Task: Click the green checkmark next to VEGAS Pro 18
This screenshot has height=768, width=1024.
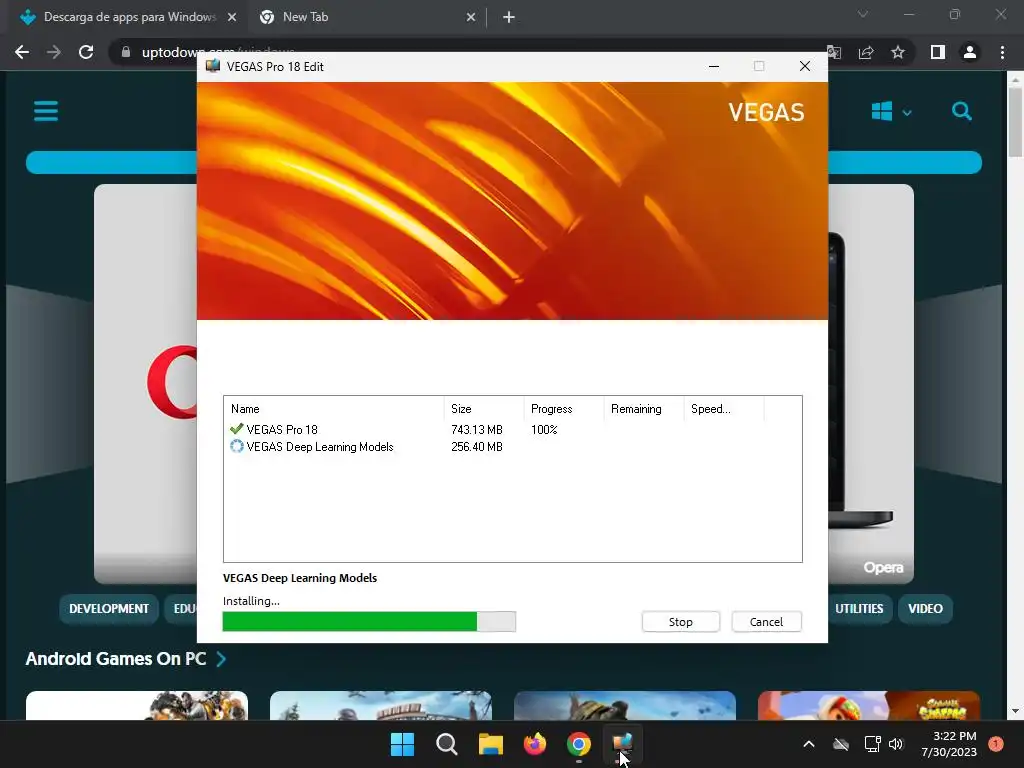Action: [236, 429]
